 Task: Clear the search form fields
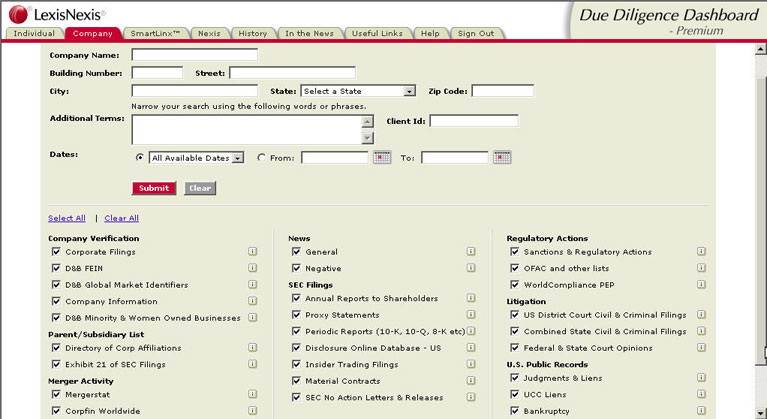tap(200, 188)
